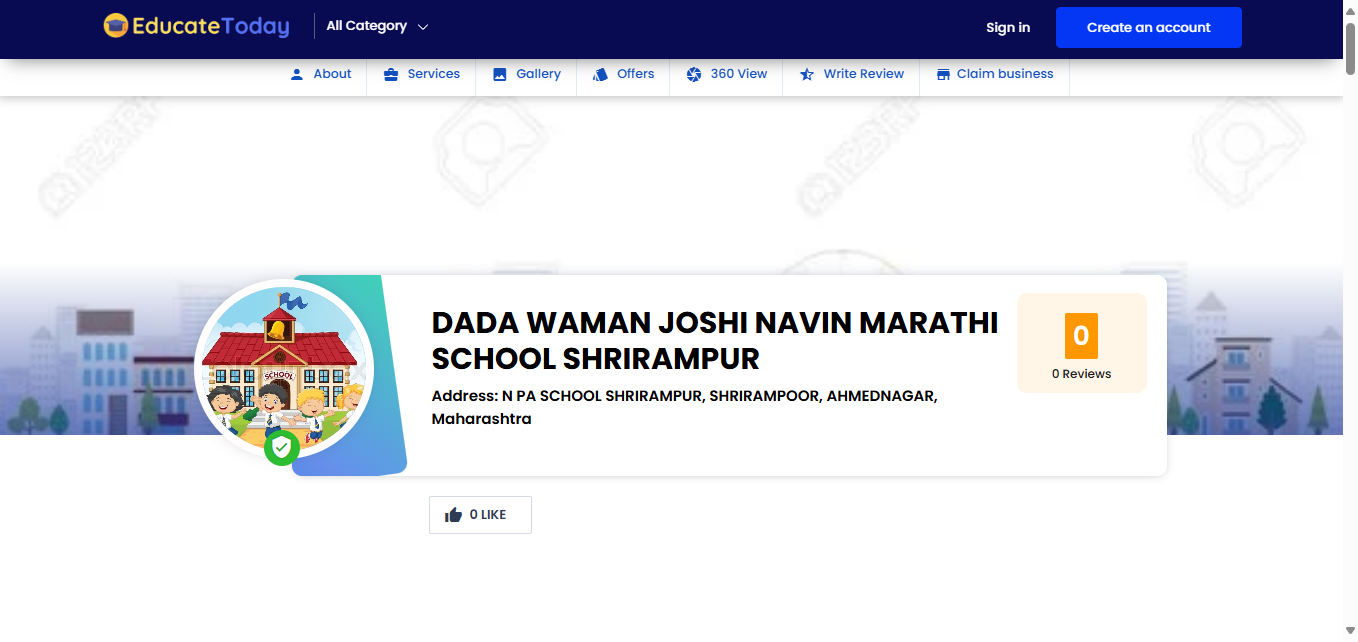Expand the chevron next to All Category
Image resolution: width=1358 pixels, height=642 pixels.
(x=421, y=27)
